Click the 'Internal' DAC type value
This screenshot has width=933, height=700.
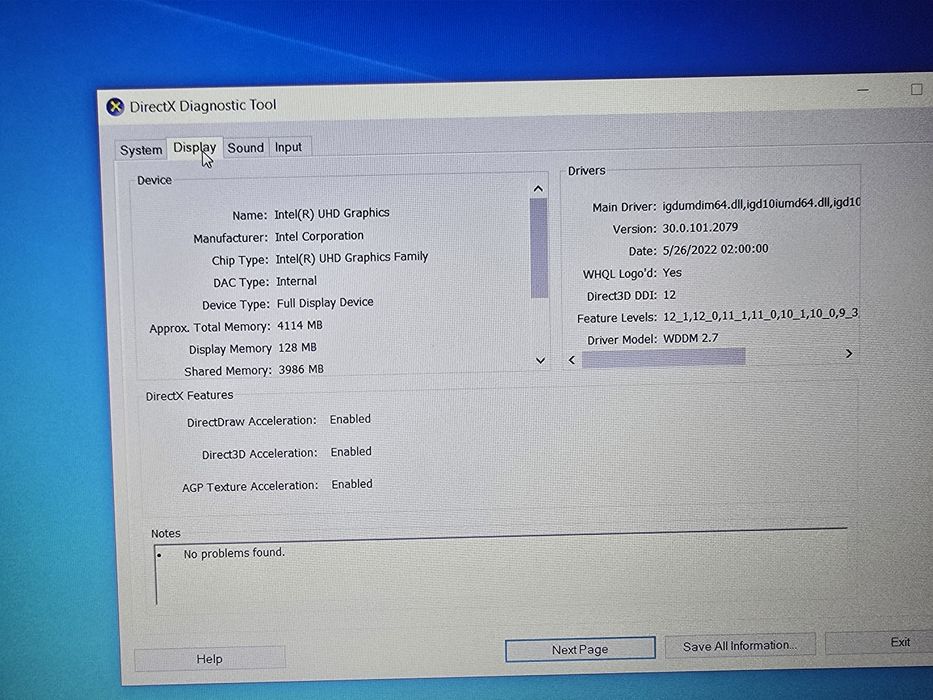pos(296,281)
